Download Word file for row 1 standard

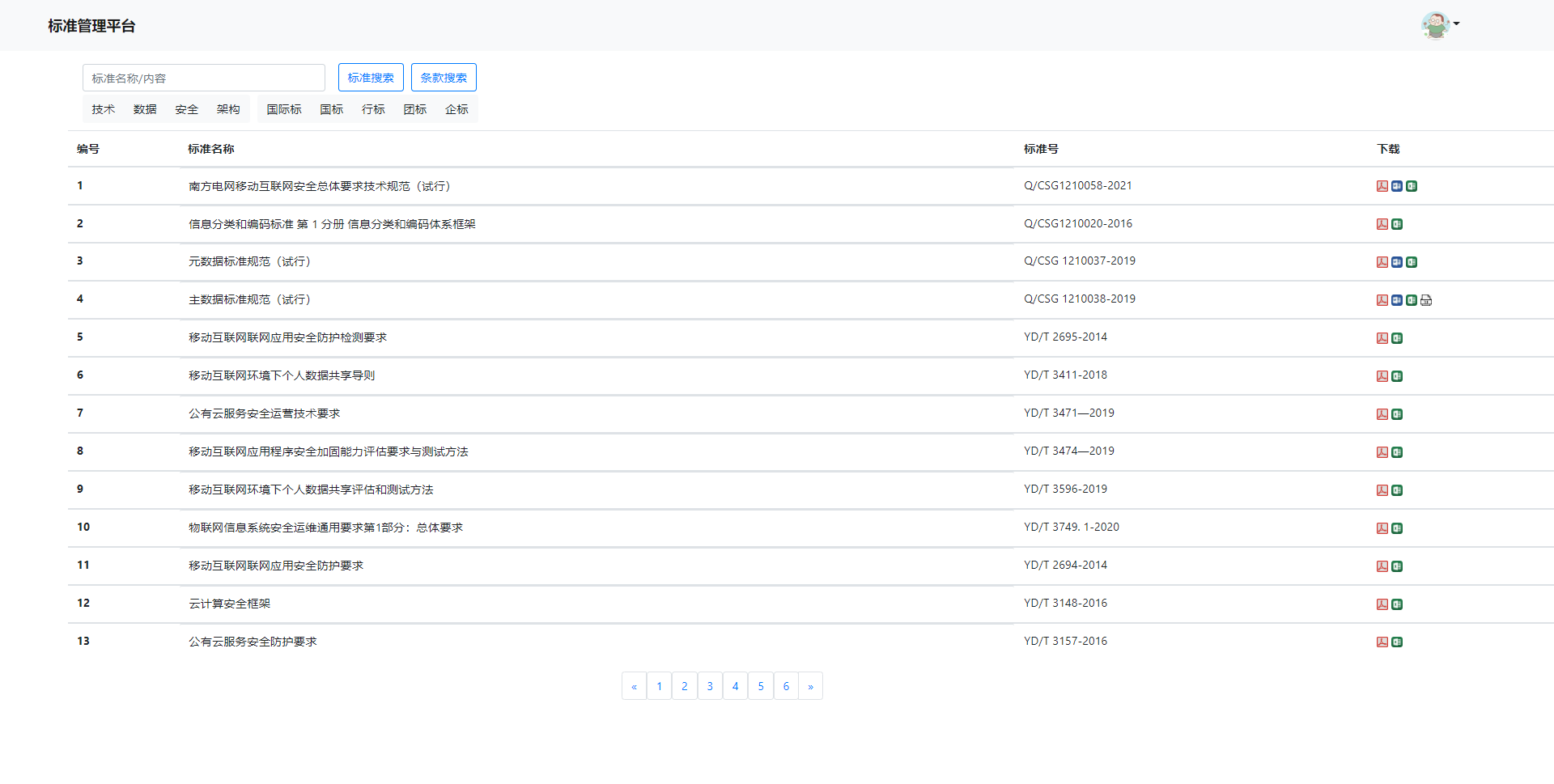coord(1396,186)
